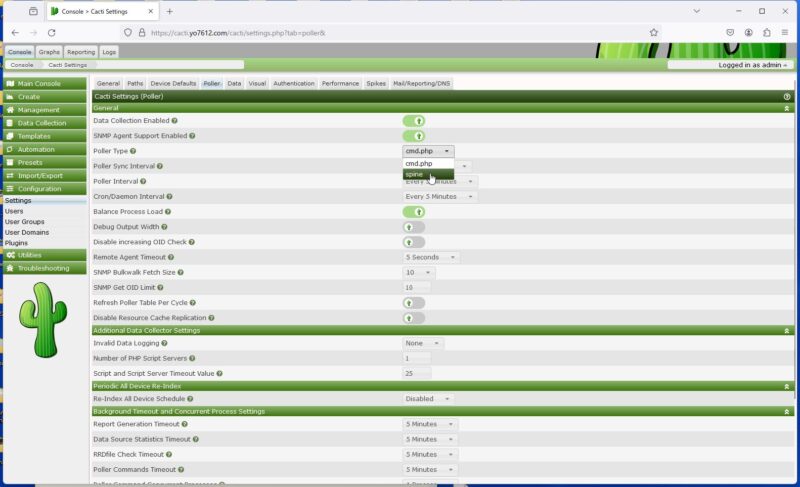
Task: Reload the page with the browser refresh icon
Action: click(52, 33)
